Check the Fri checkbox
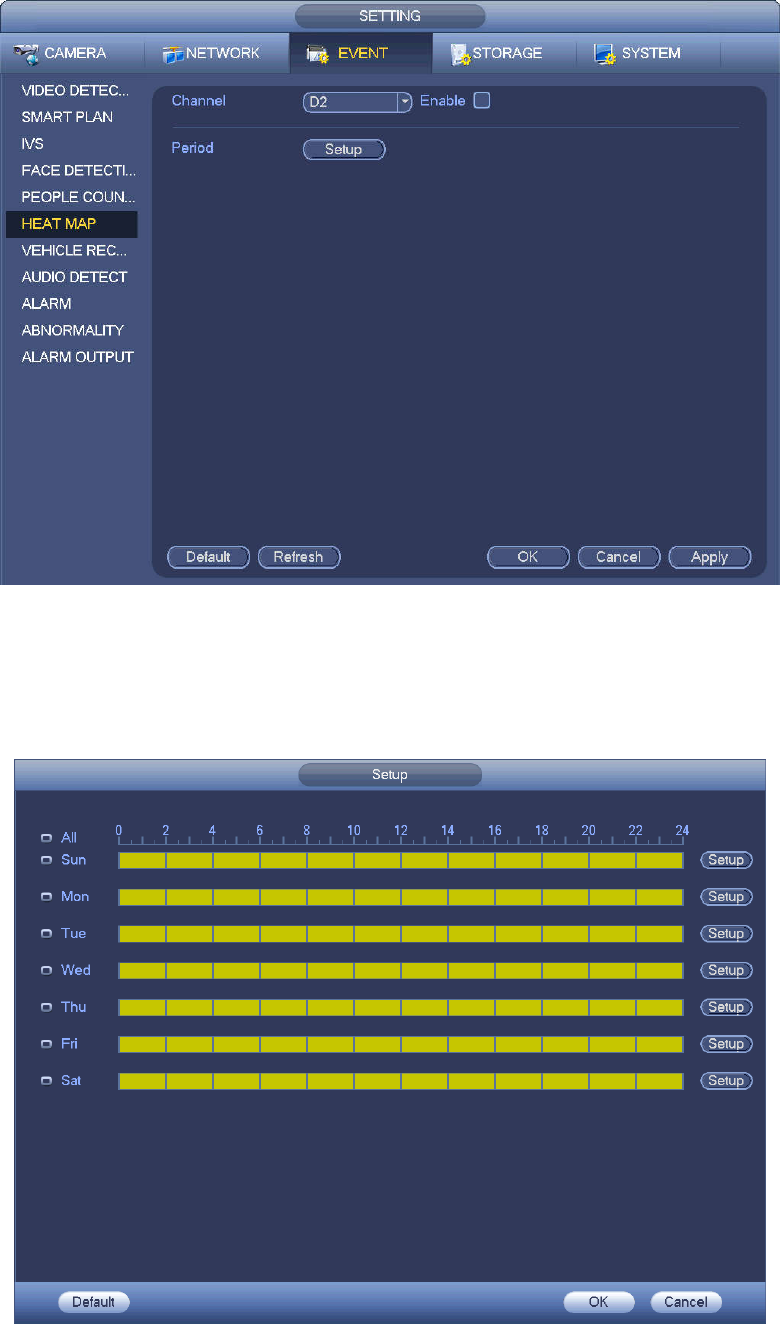 (x=47, y=1044)
